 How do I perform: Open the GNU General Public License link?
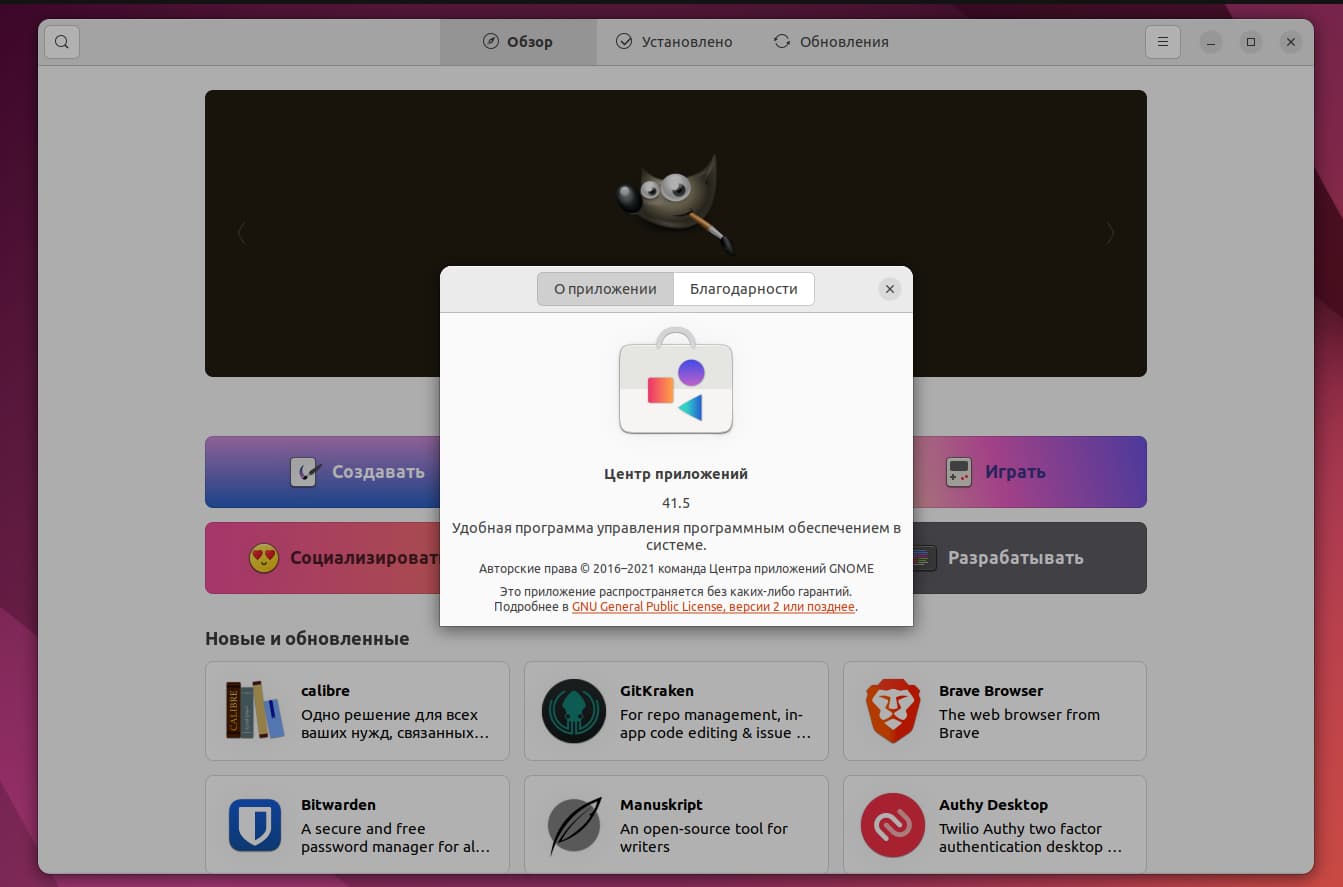[713, 607]
